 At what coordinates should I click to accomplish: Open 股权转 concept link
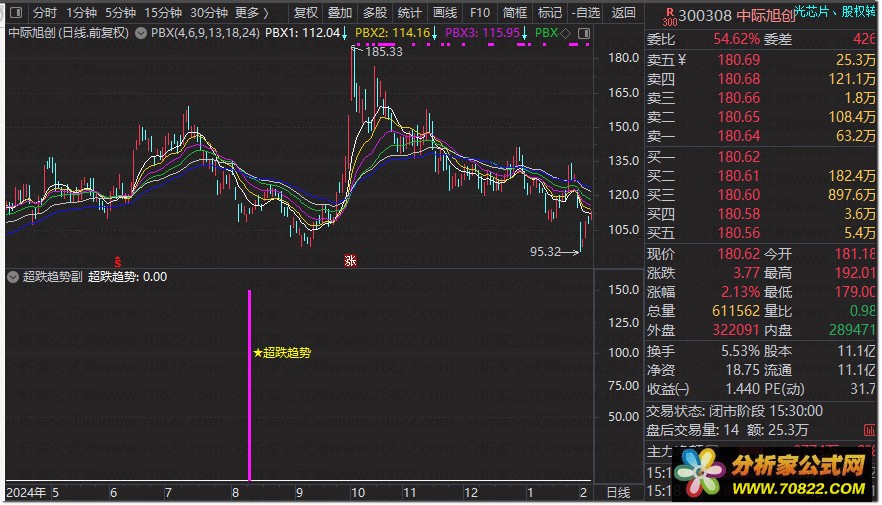coord(858,11)
